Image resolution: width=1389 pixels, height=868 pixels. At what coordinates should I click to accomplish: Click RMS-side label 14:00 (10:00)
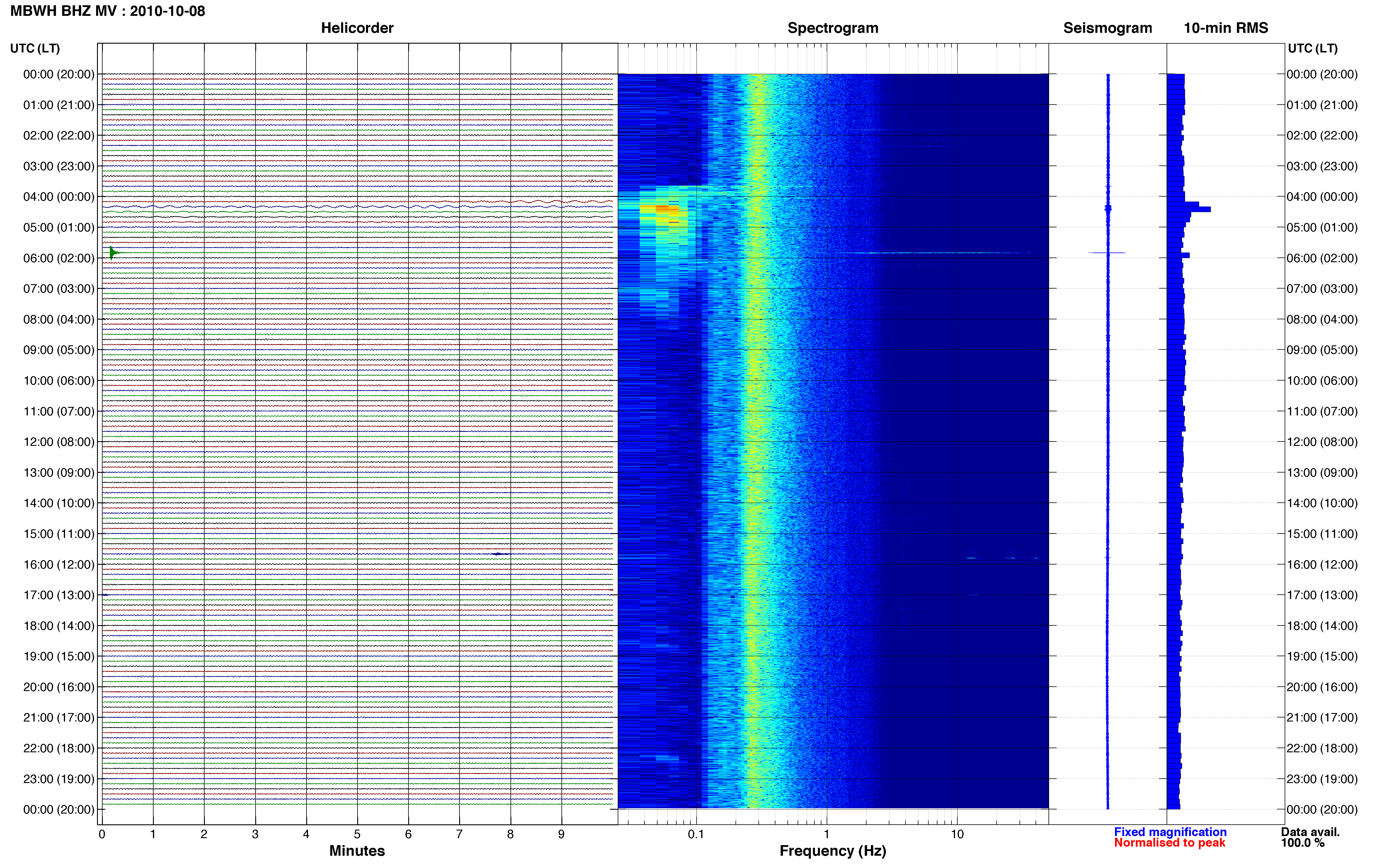pyautogui.click(x=1322, y=504)
